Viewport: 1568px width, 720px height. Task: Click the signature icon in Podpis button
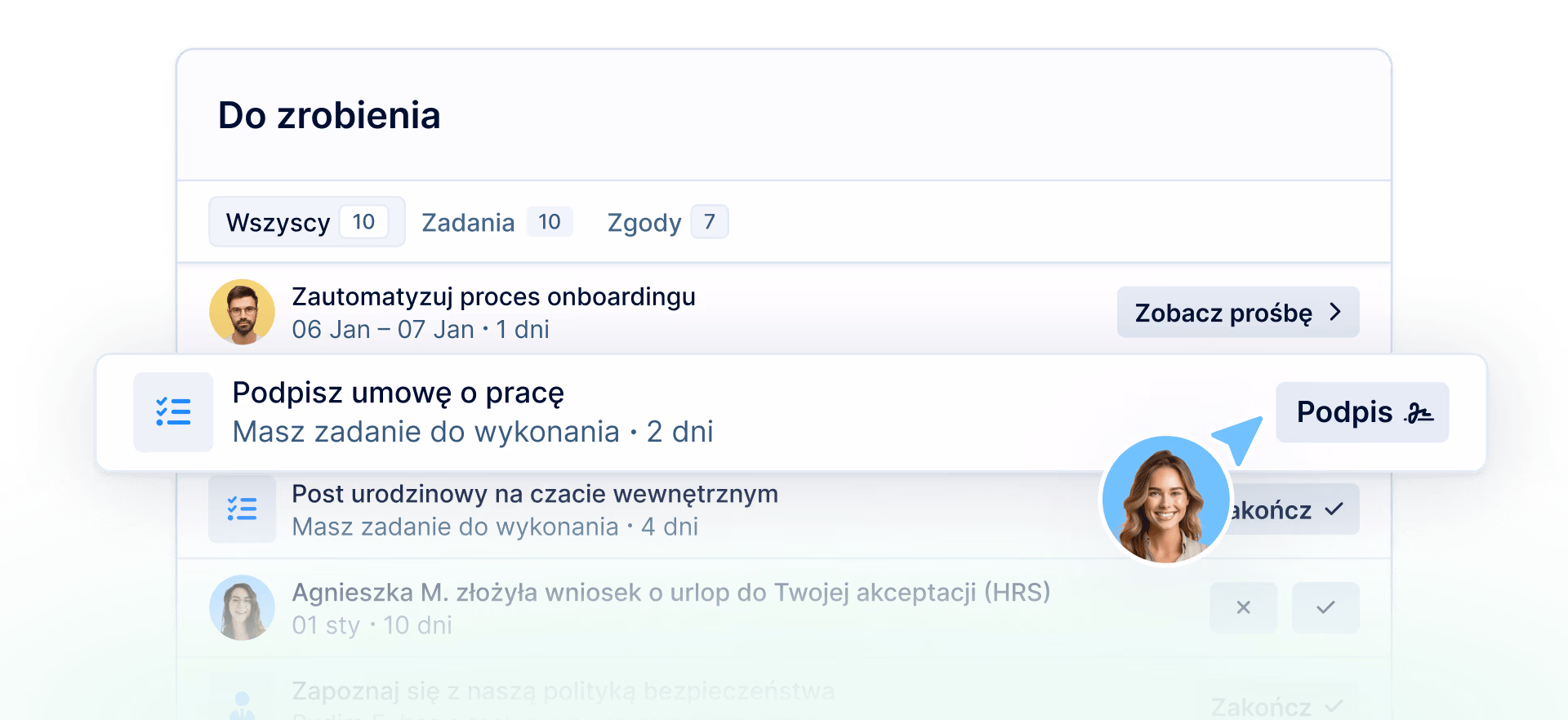tap(1419, 413)
